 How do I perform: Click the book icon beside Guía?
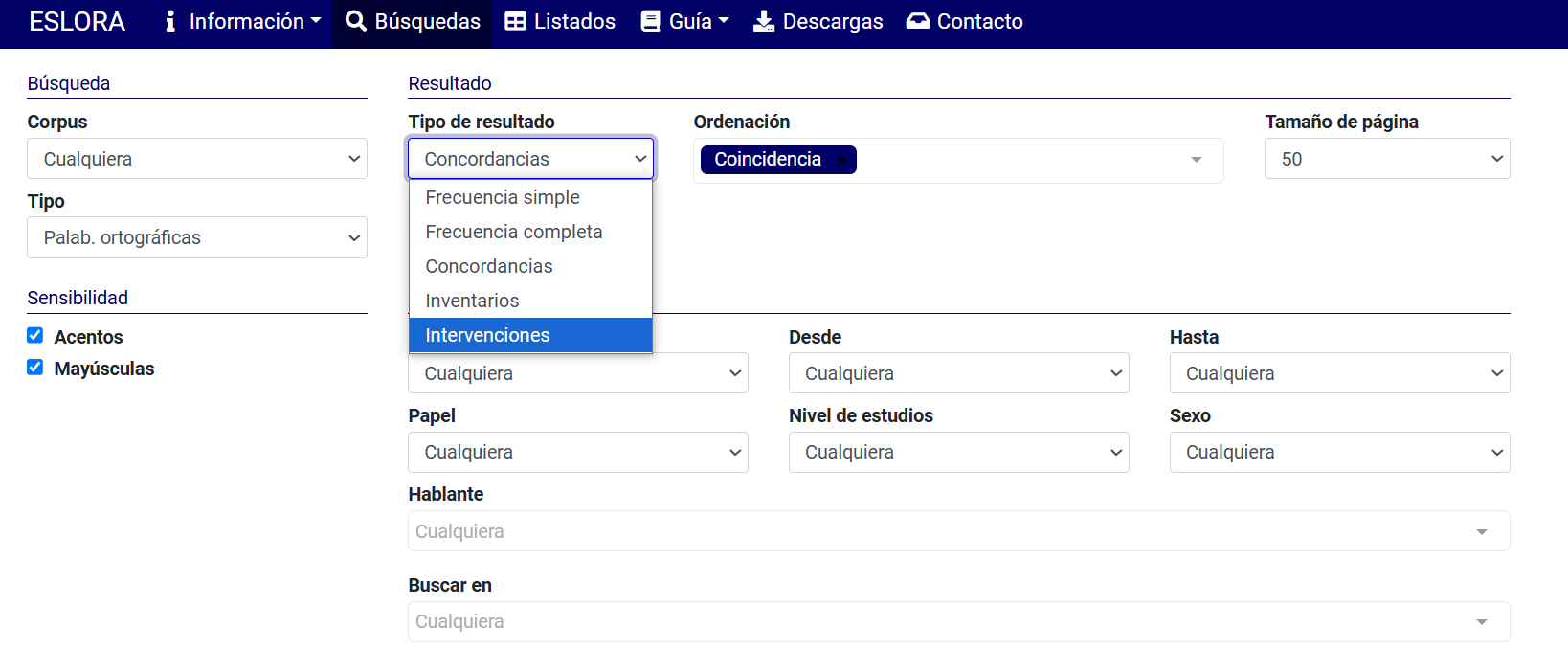(650, 21)
